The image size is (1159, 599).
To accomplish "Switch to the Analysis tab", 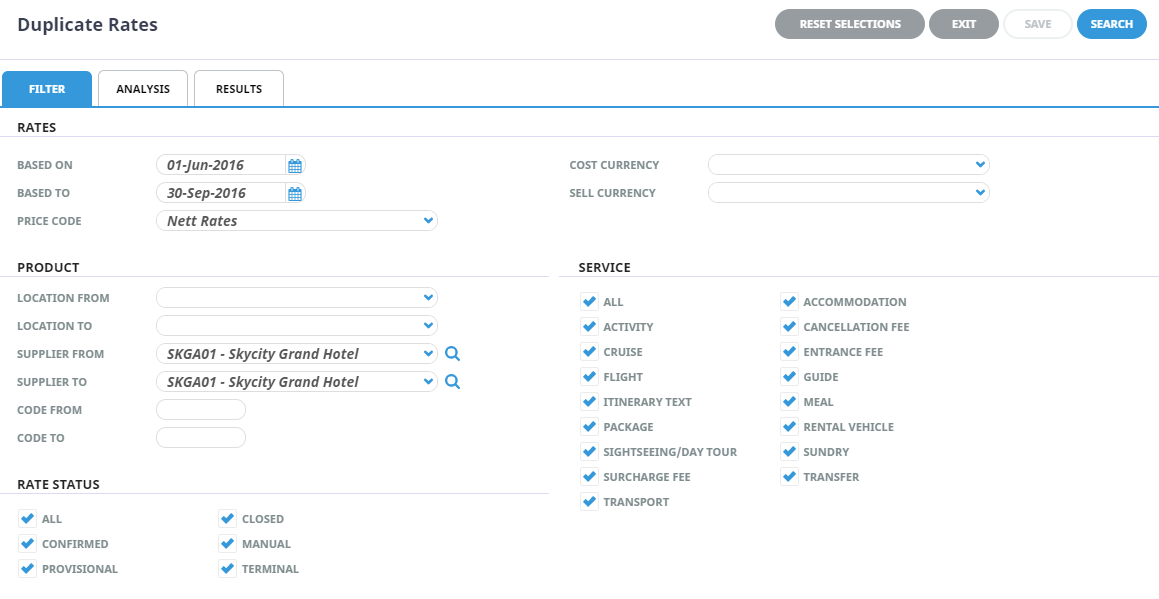I will pos(143,89).
